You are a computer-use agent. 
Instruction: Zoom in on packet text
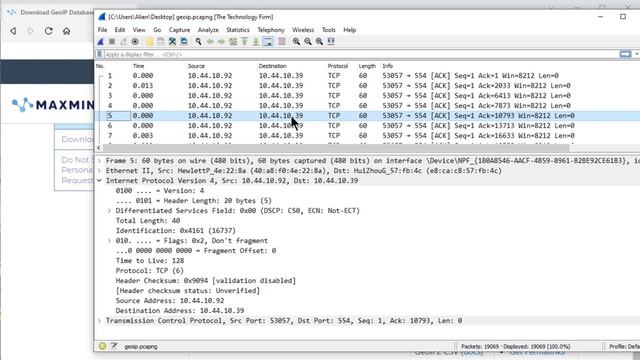(296, 42)
